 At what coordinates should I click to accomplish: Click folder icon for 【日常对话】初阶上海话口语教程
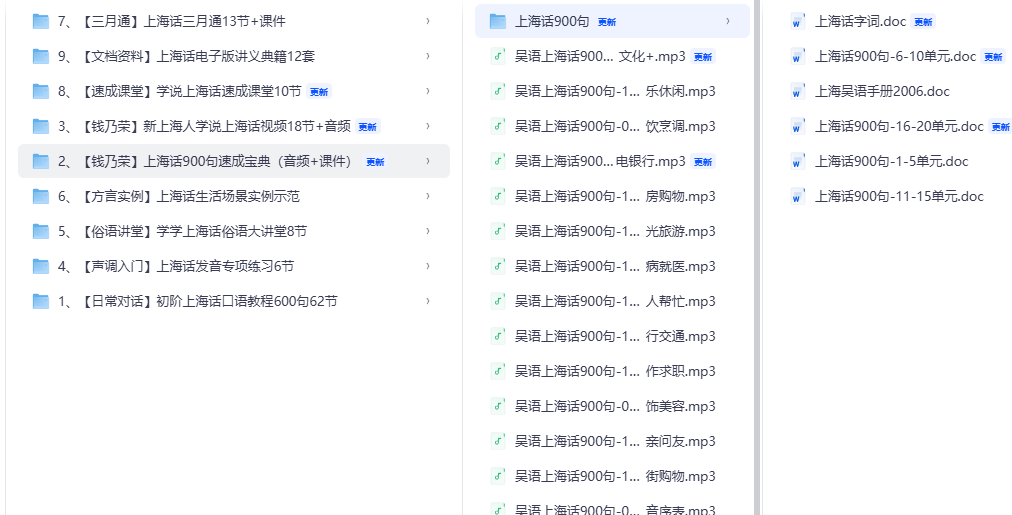point(41,301)
